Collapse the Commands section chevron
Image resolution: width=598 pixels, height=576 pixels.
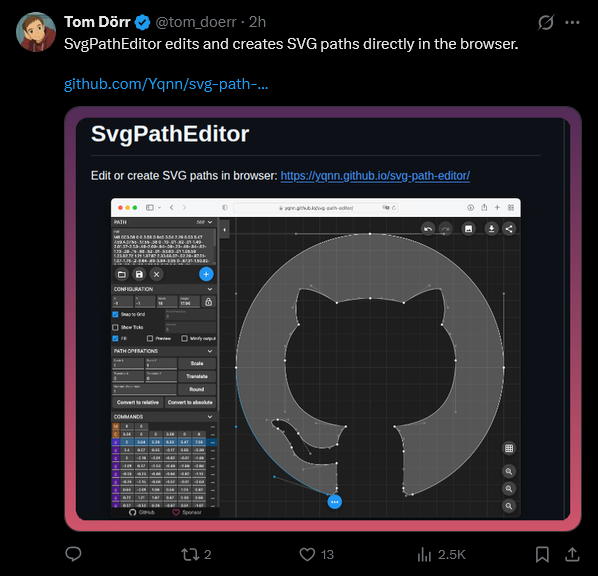[x=210, y=417]
